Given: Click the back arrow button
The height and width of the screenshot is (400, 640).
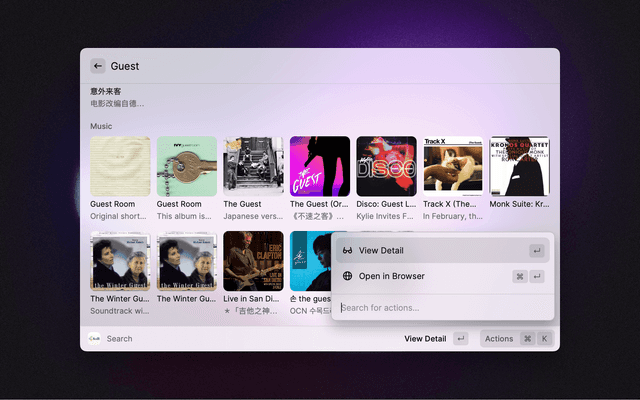Looking at the screenshot, I should pyautogui.click(x=98, y=66).
